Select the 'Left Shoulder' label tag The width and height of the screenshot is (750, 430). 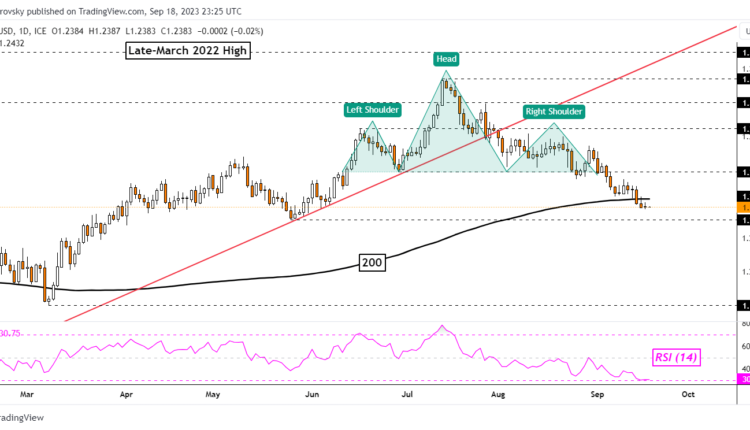coord(372,109)
